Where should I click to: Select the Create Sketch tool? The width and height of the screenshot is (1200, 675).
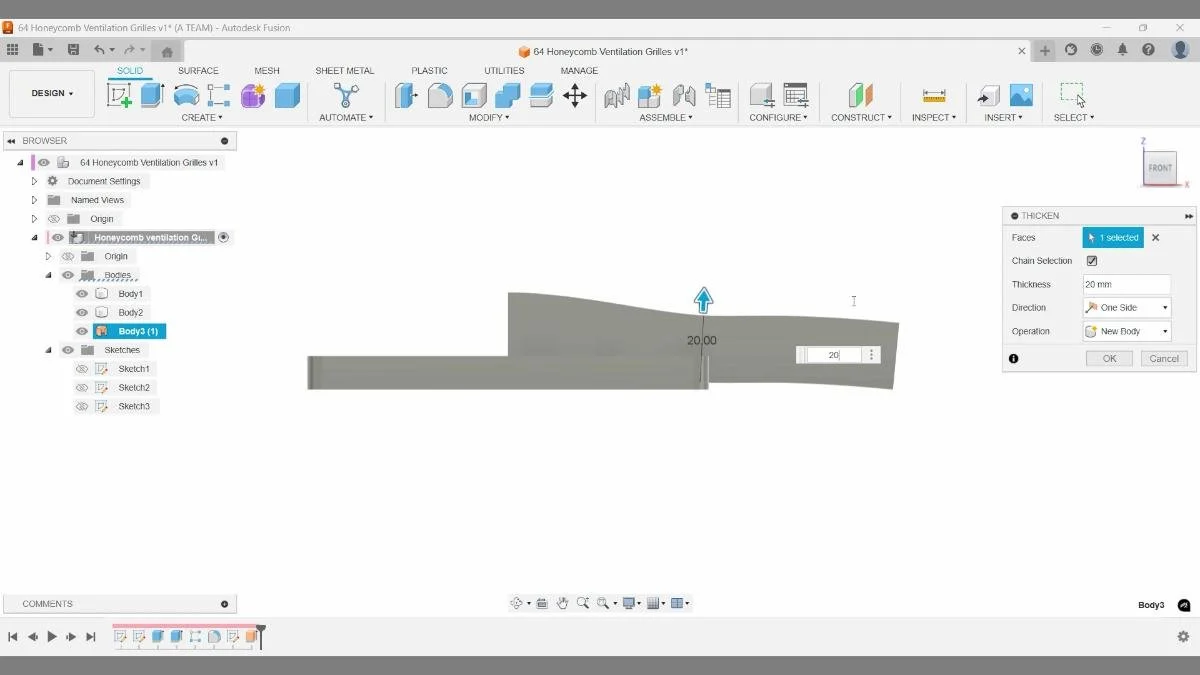tap(120, 95)
